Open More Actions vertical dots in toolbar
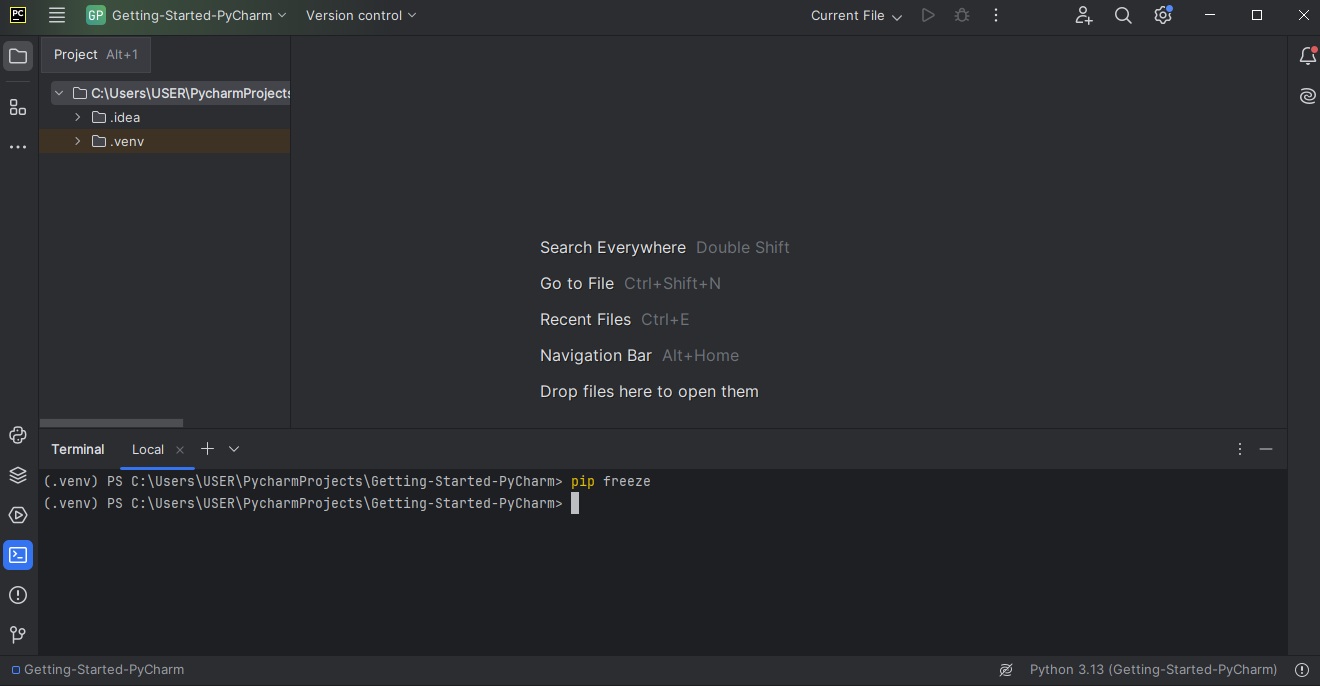This screenshot has width=1320, height=686. 996,15
